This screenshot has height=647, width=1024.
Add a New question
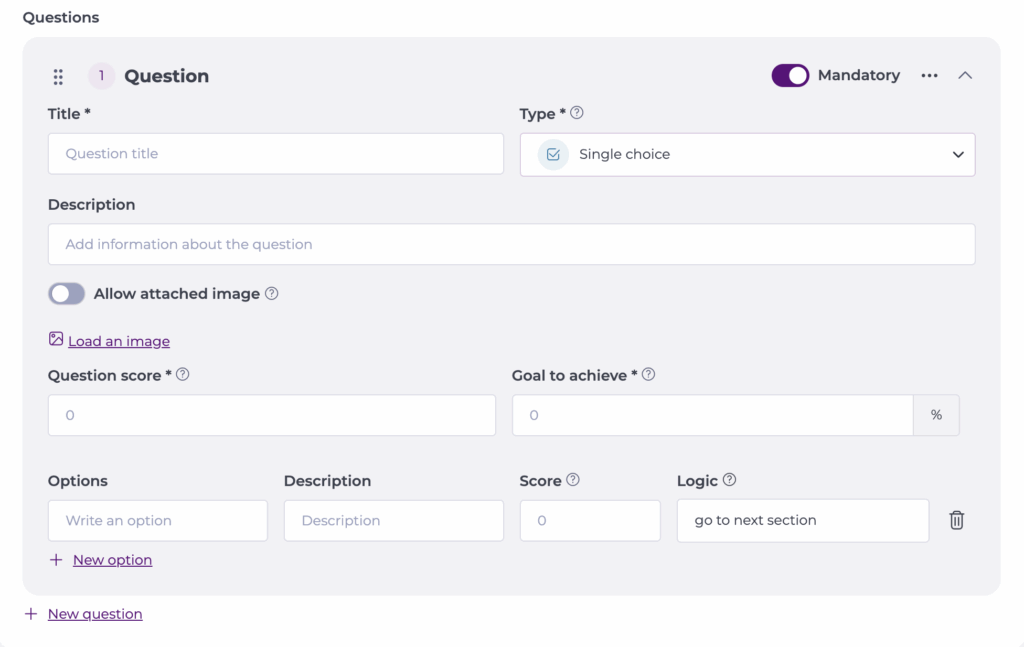coord(95,614)
